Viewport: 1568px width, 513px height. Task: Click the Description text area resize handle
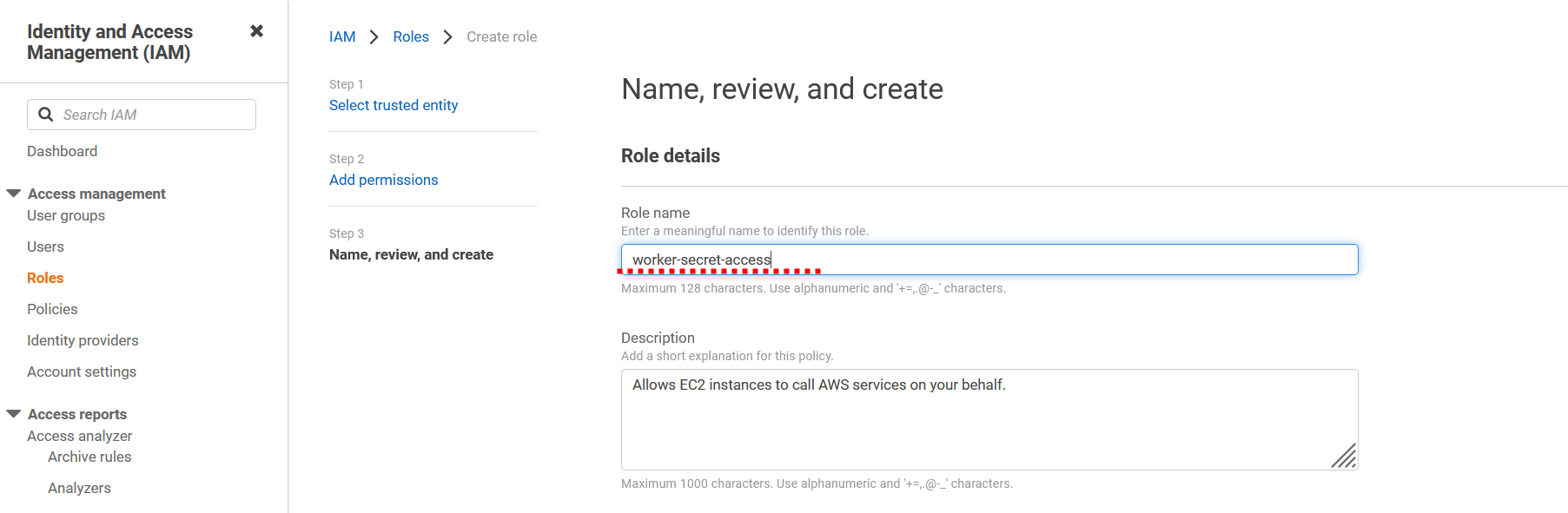pos(1344,457)
